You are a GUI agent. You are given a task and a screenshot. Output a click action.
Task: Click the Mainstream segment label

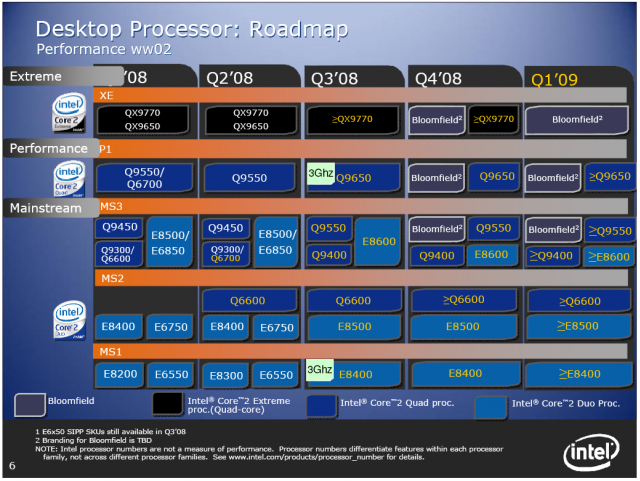pyautogui.click(x=46, y=208)
